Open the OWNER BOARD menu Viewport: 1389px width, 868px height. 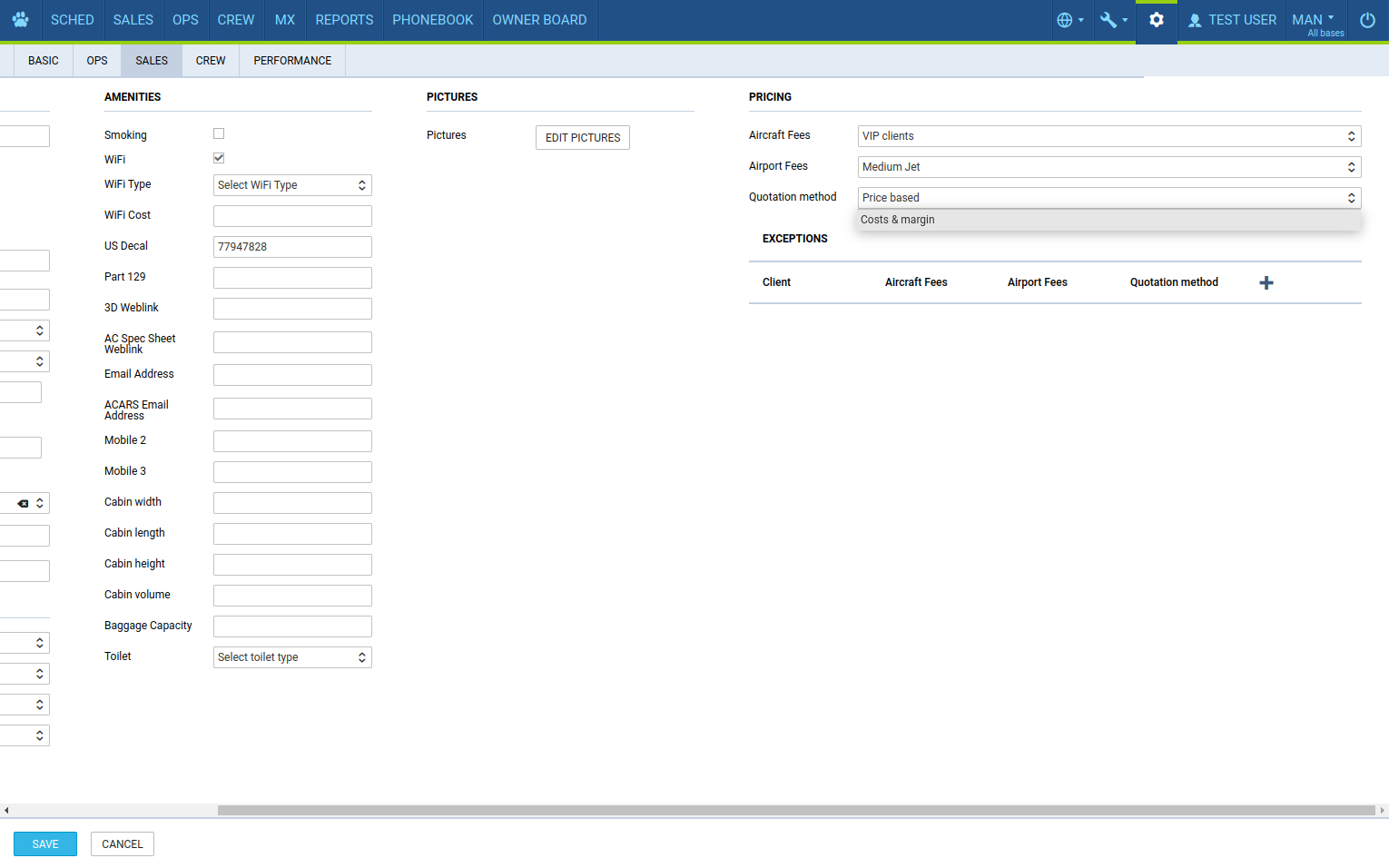point(539,20)
